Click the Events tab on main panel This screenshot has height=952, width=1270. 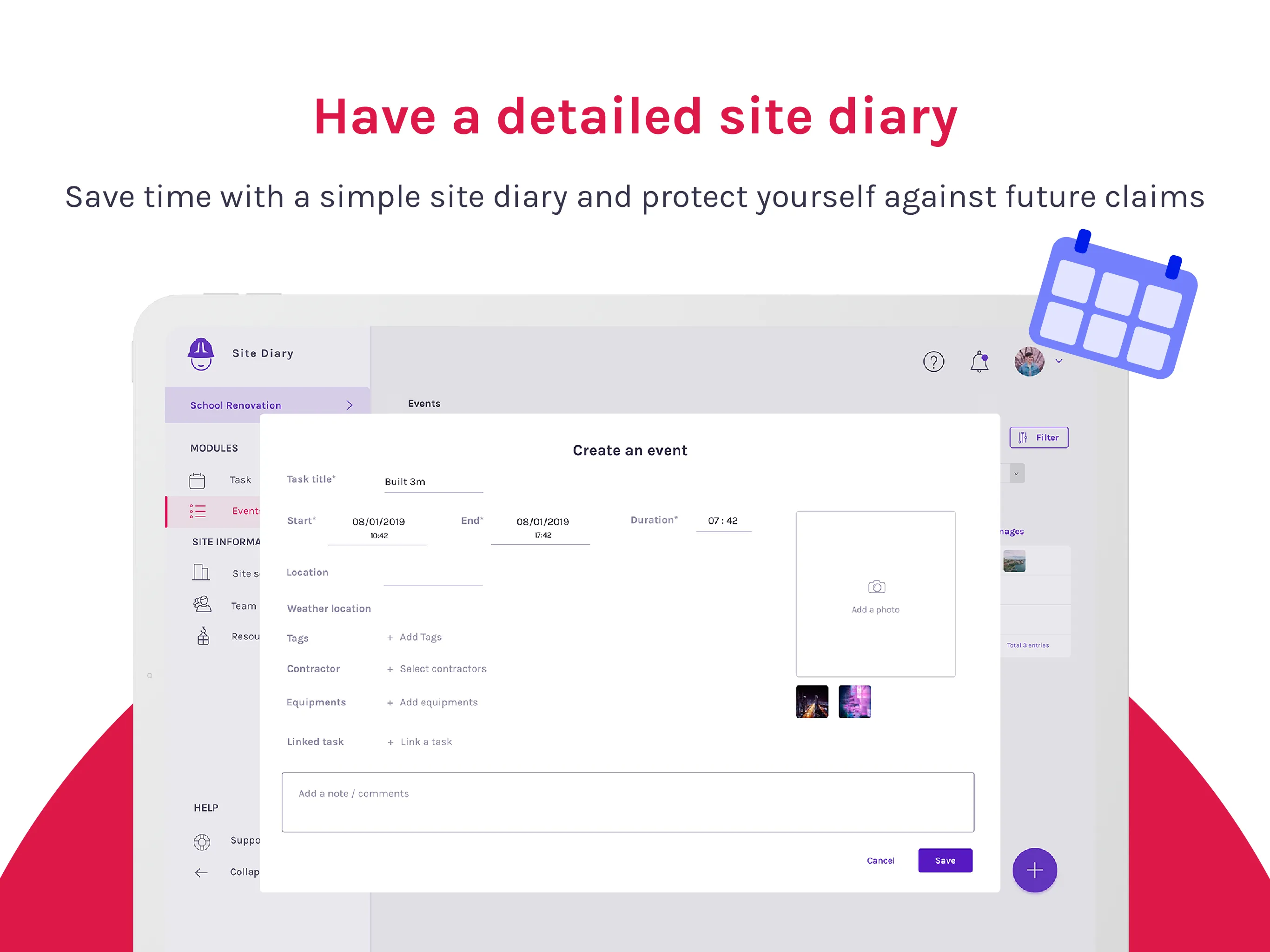point(425,403)
